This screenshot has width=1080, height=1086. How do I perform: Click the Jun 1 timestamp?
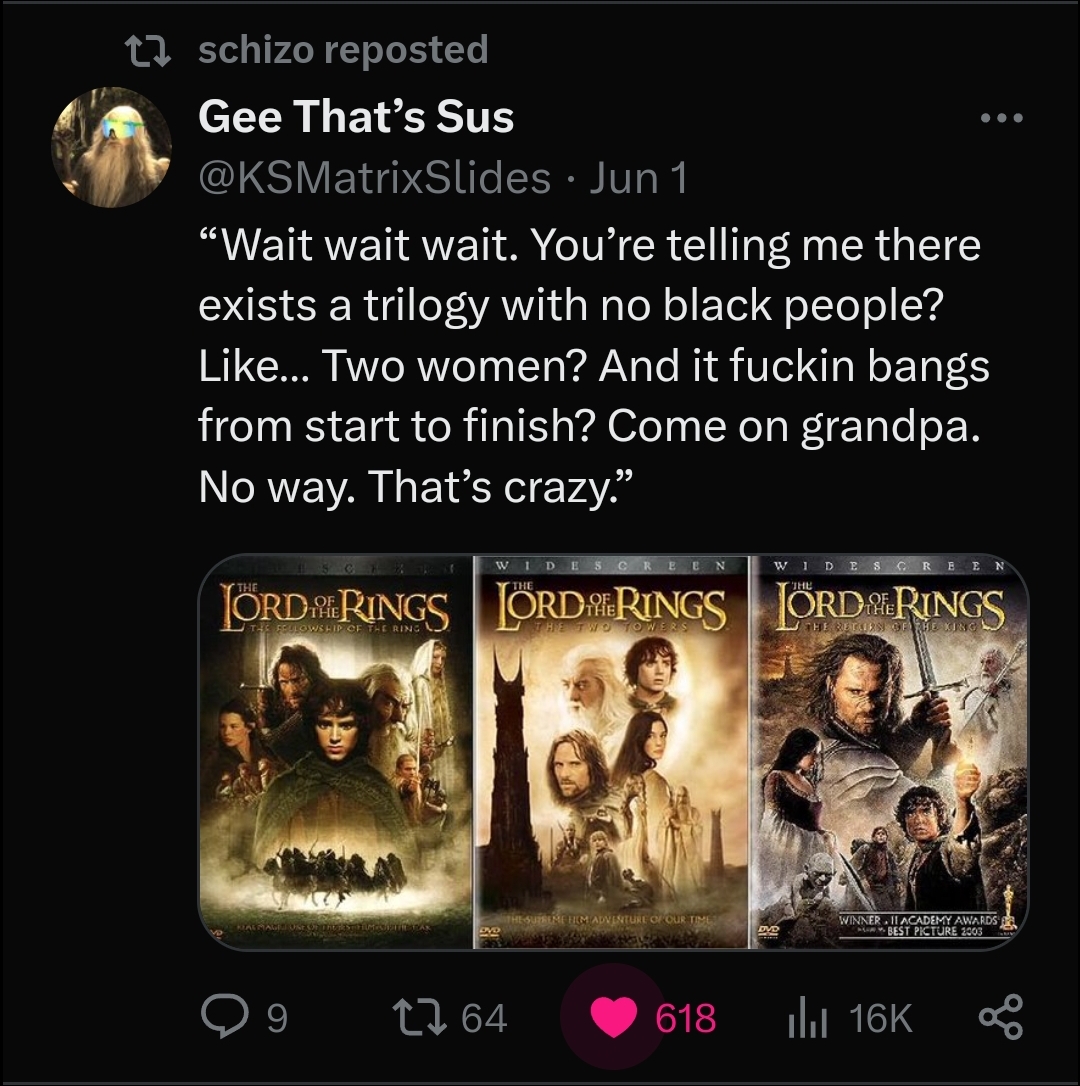coord(639,178)
